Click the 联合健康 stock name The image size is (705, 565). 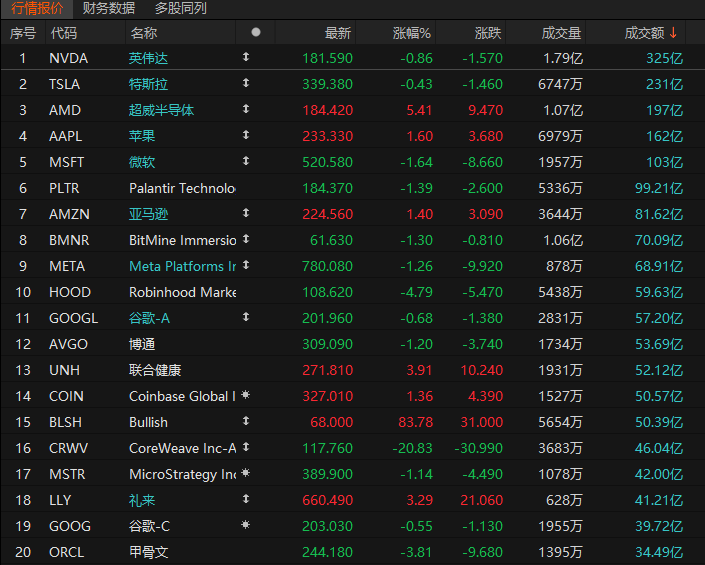(x=155, y=370)
